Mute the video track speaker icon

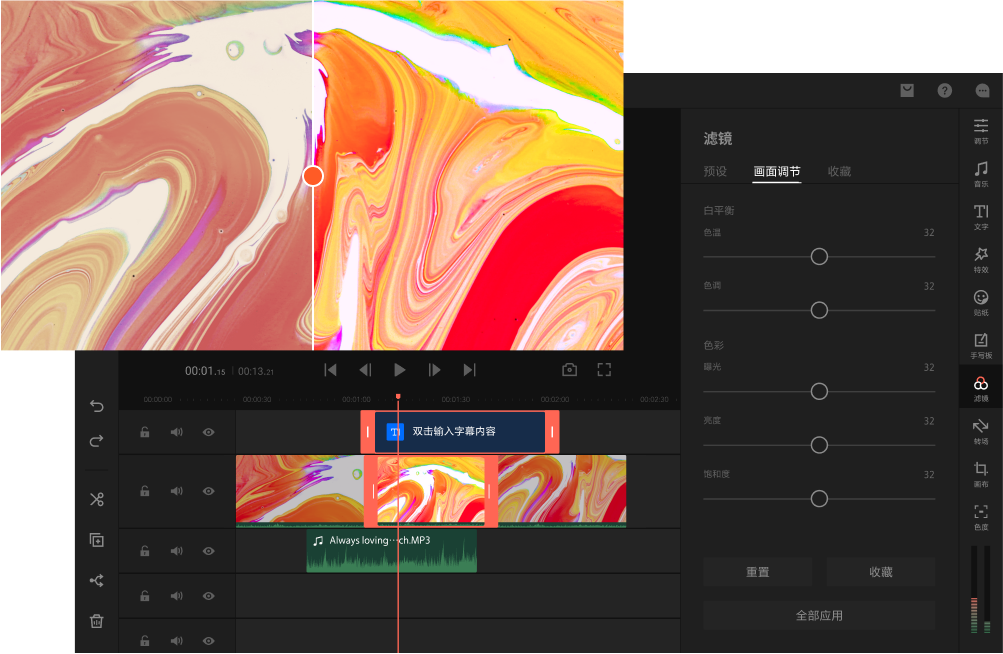[177, 491]
